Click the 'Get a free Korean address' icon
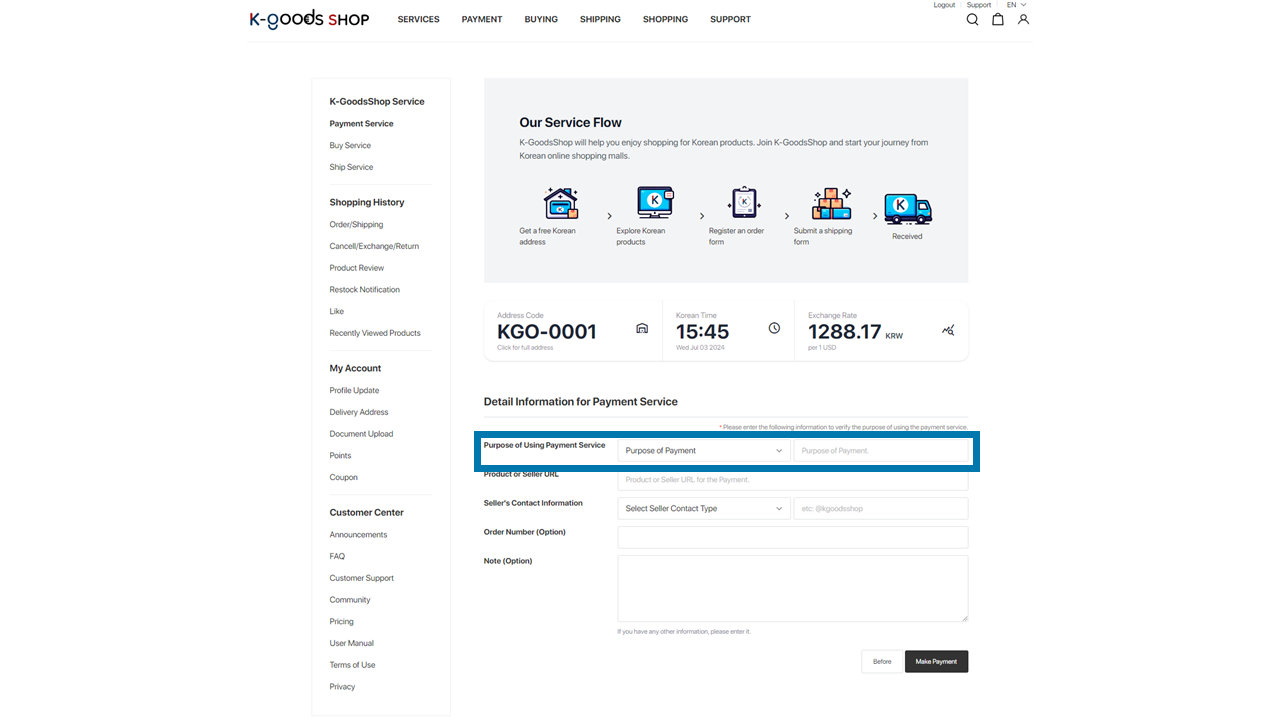Image resolution: width=1280 pixels, height=720 pixels. [560, 203]
